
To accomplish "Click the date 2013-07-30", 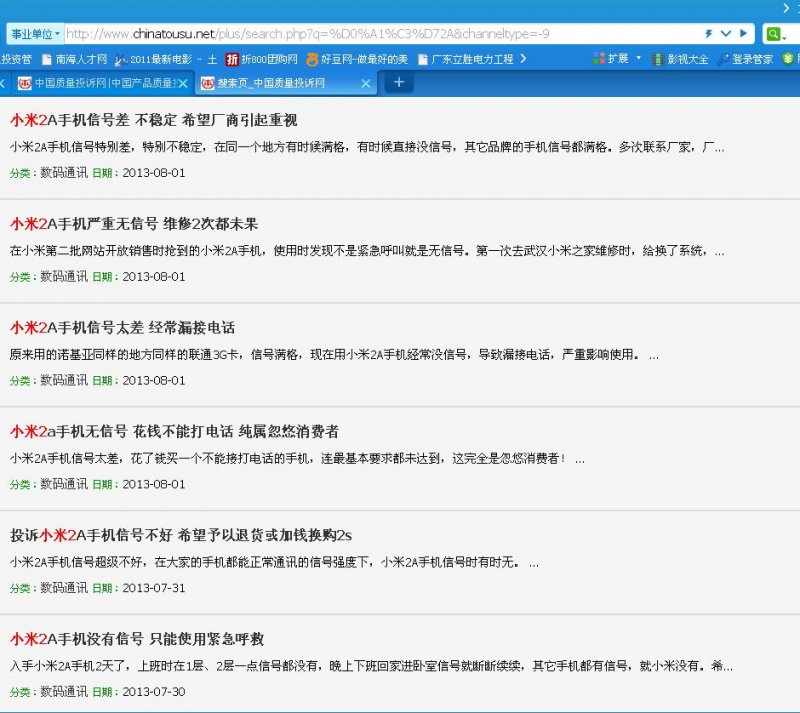I will click(154, 692).
